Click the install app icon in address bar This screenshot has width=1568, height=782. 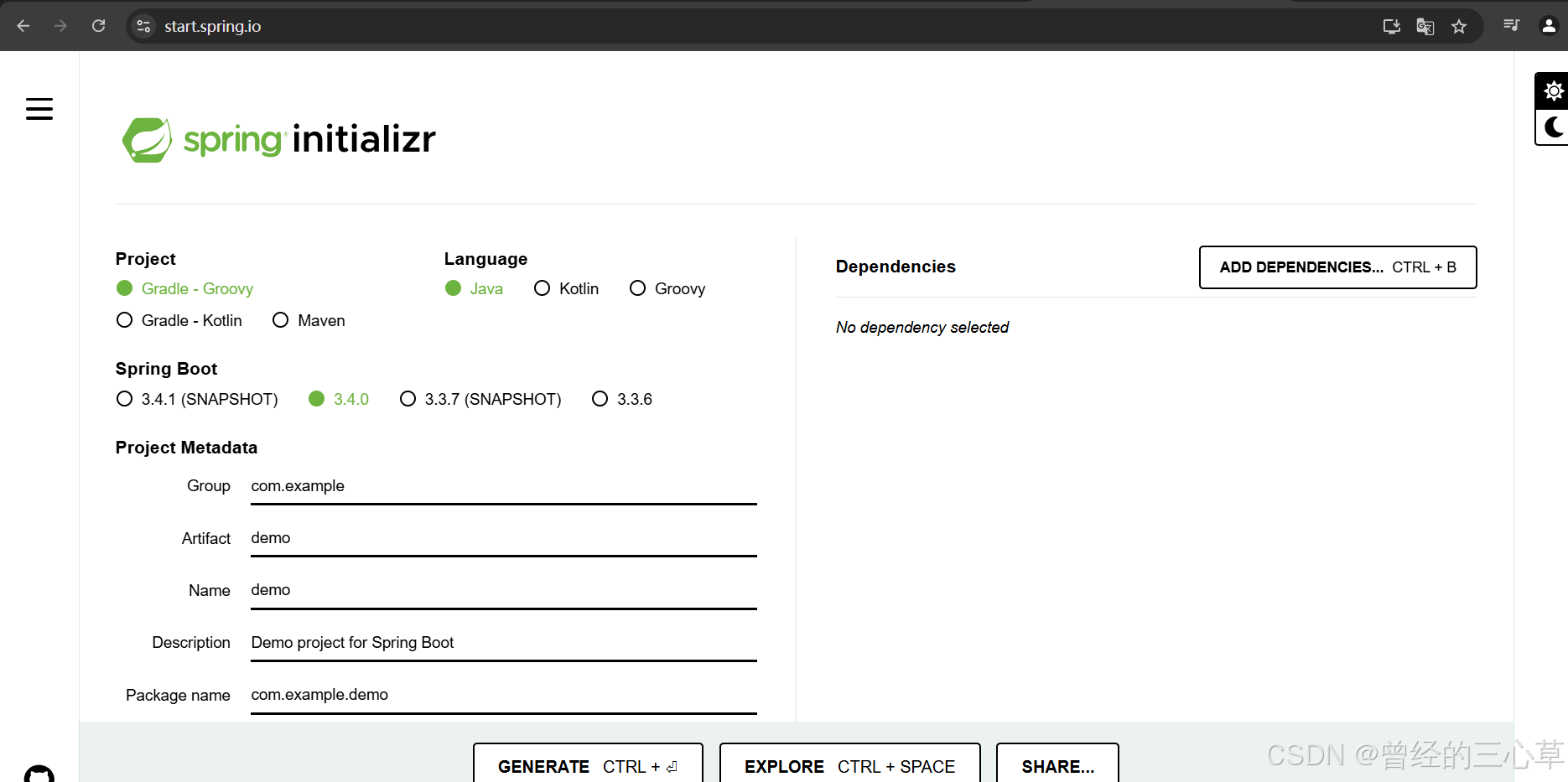tap(1392, 26)
